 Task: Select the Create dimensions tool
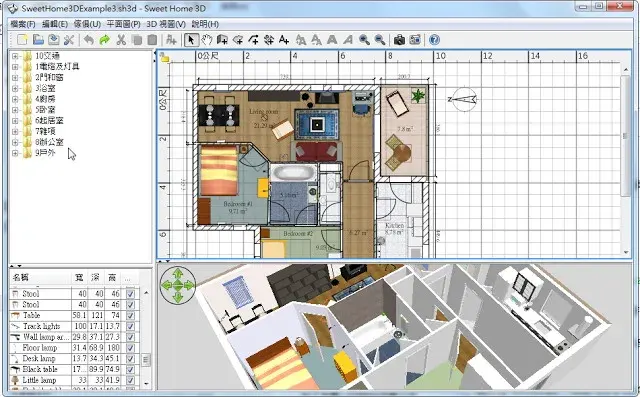tap(269, 40)
